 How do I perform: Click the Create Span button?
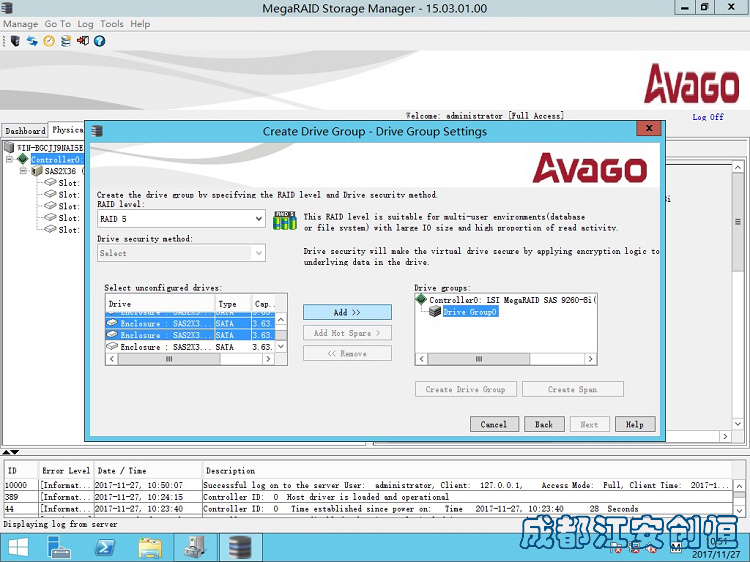pos(573,389)
